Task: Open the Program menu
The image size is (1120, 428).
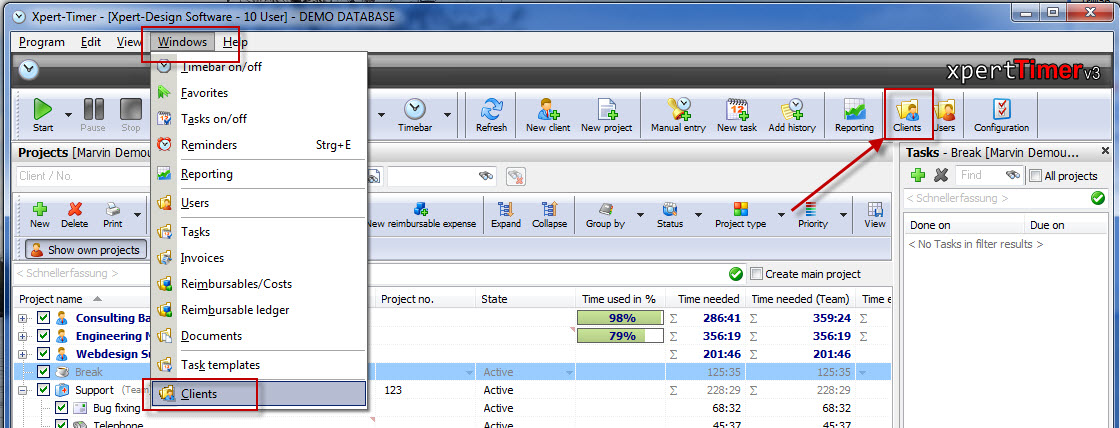Action: (x=41, y=42)
